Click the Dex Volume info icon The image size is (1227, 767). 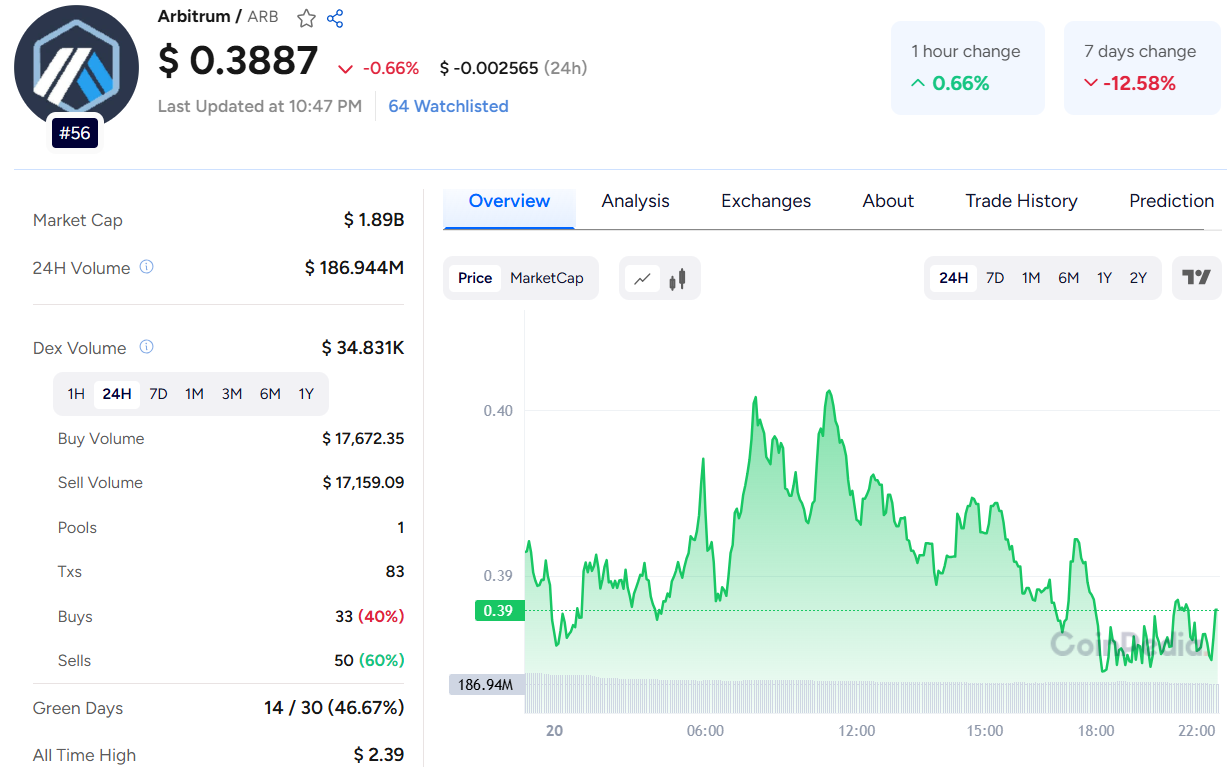(146, 347)
